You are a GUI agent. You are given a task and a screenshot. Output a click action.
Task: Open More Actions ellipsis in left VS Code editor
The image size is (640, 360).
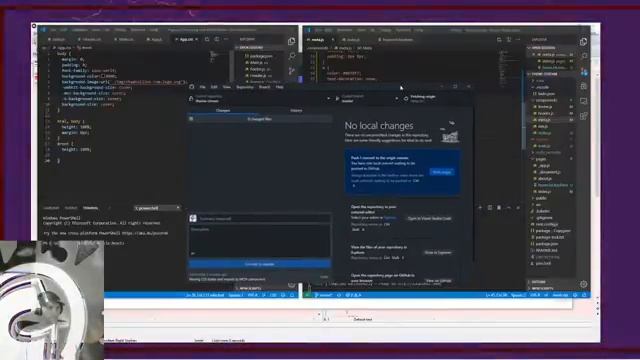tap(226, 40)
